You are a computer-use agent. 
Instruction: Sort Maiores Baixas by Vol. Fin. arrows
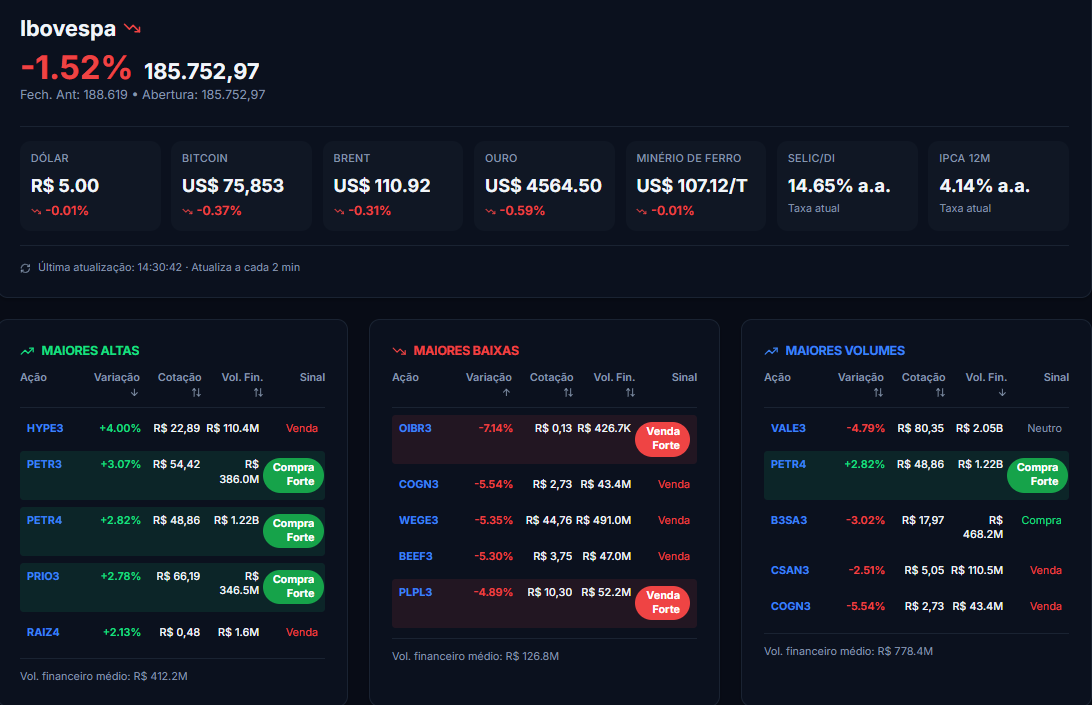tap(630, 393)
